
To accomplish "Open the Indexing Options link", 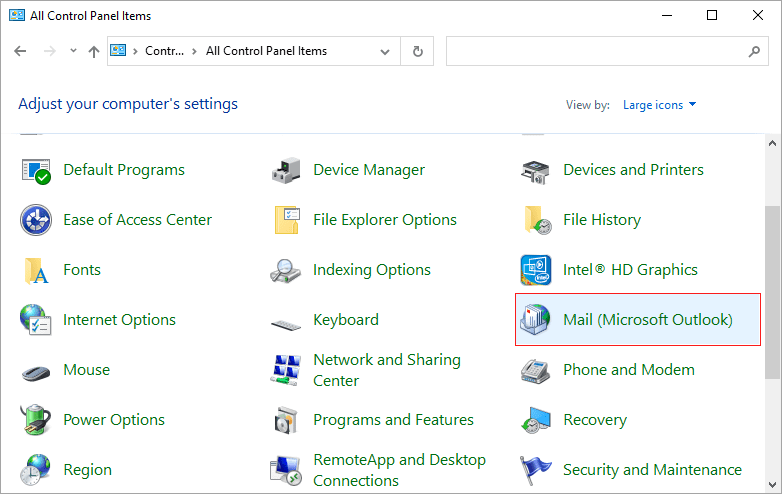I will [x=372, y=270].
